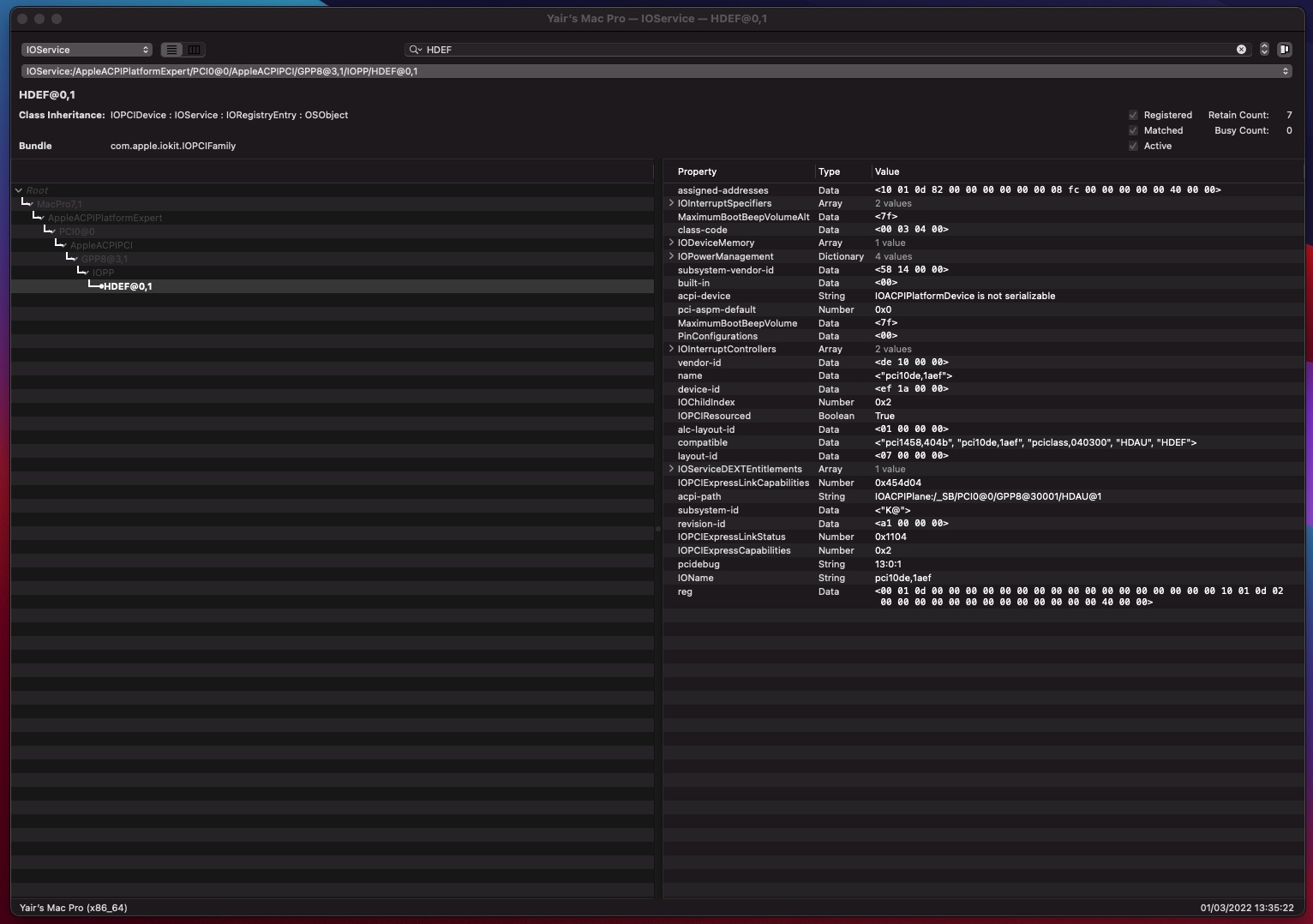Viewport: 1313px width, 924px height.
Task: Select HDEF@0,1 in the device tree
Action: point(127,286)
